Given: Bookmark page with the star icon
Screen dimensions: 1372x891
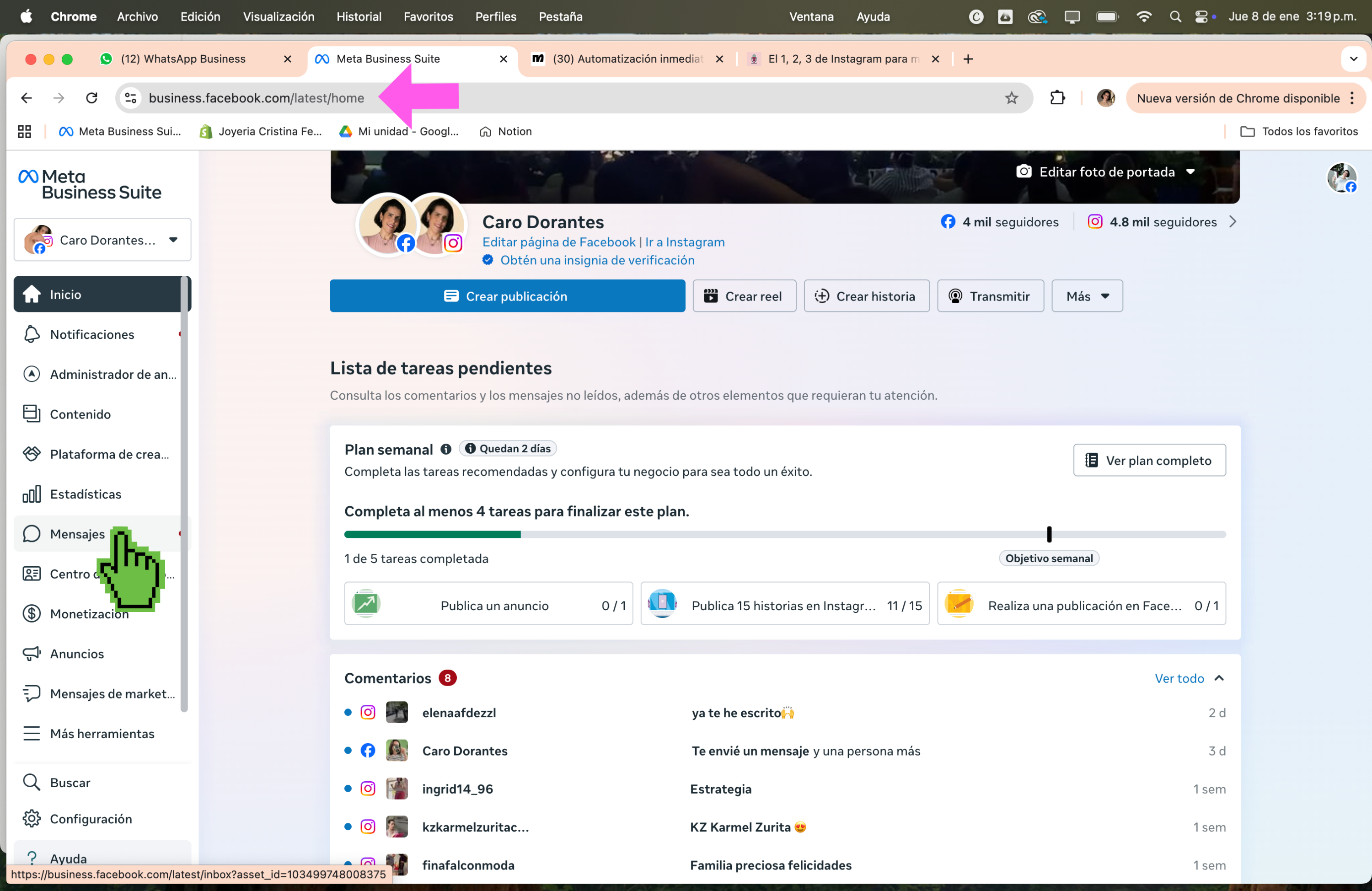Looking at the screenshot, I should click(1012, 98).
